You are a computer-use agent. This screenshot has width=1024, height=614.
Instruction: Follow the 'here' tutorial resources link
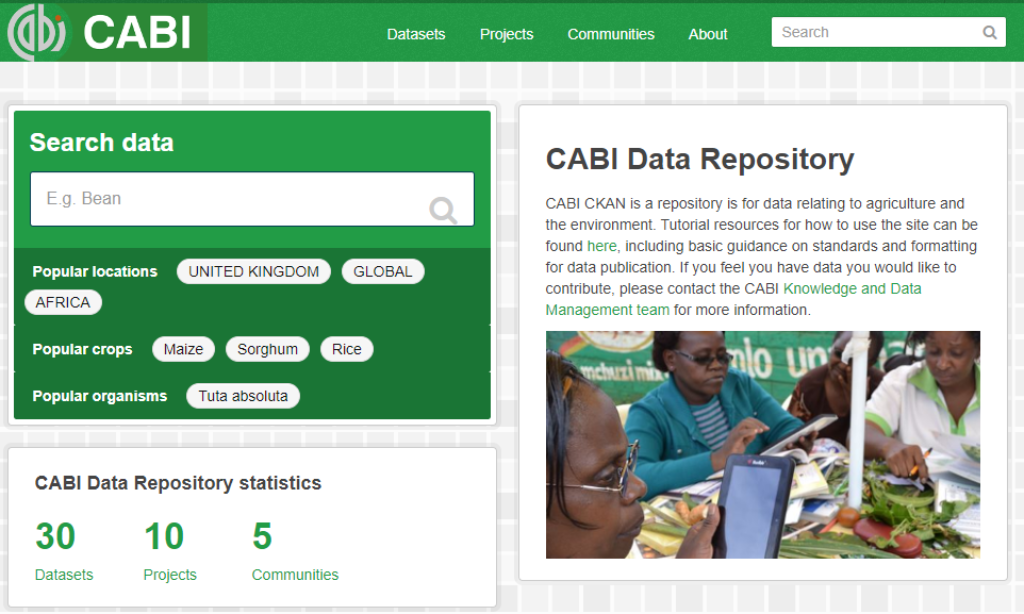pyautogui.click(x=601, y=246)
